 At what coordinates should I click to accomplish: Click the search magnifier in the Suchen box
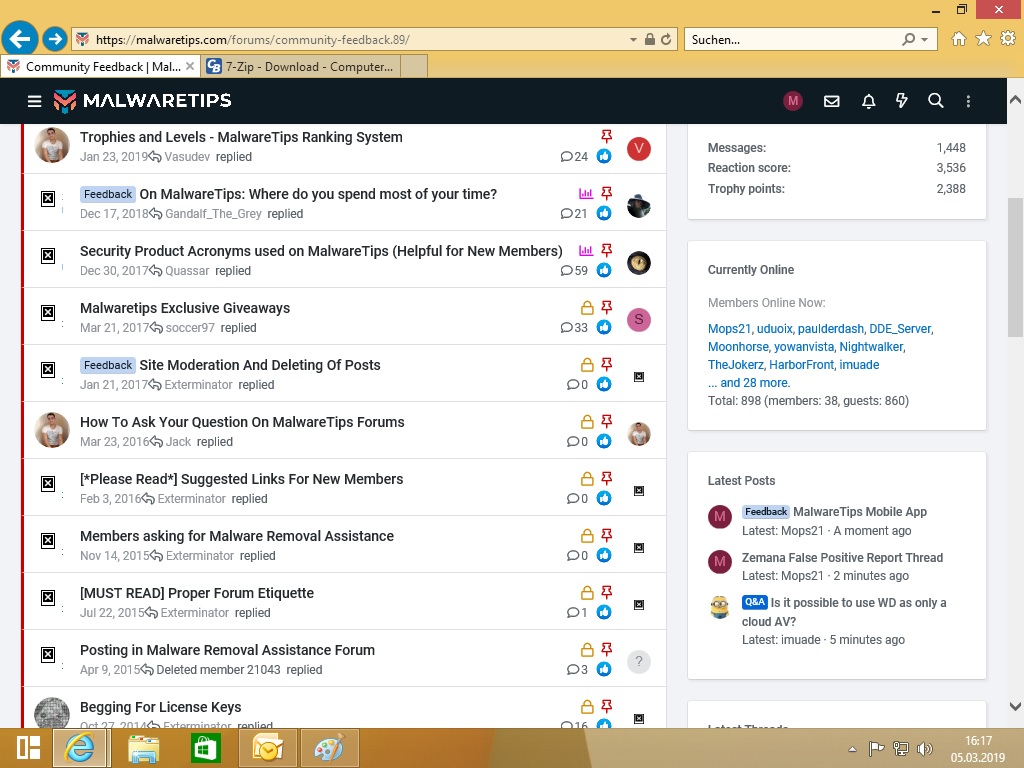(908, 39)
